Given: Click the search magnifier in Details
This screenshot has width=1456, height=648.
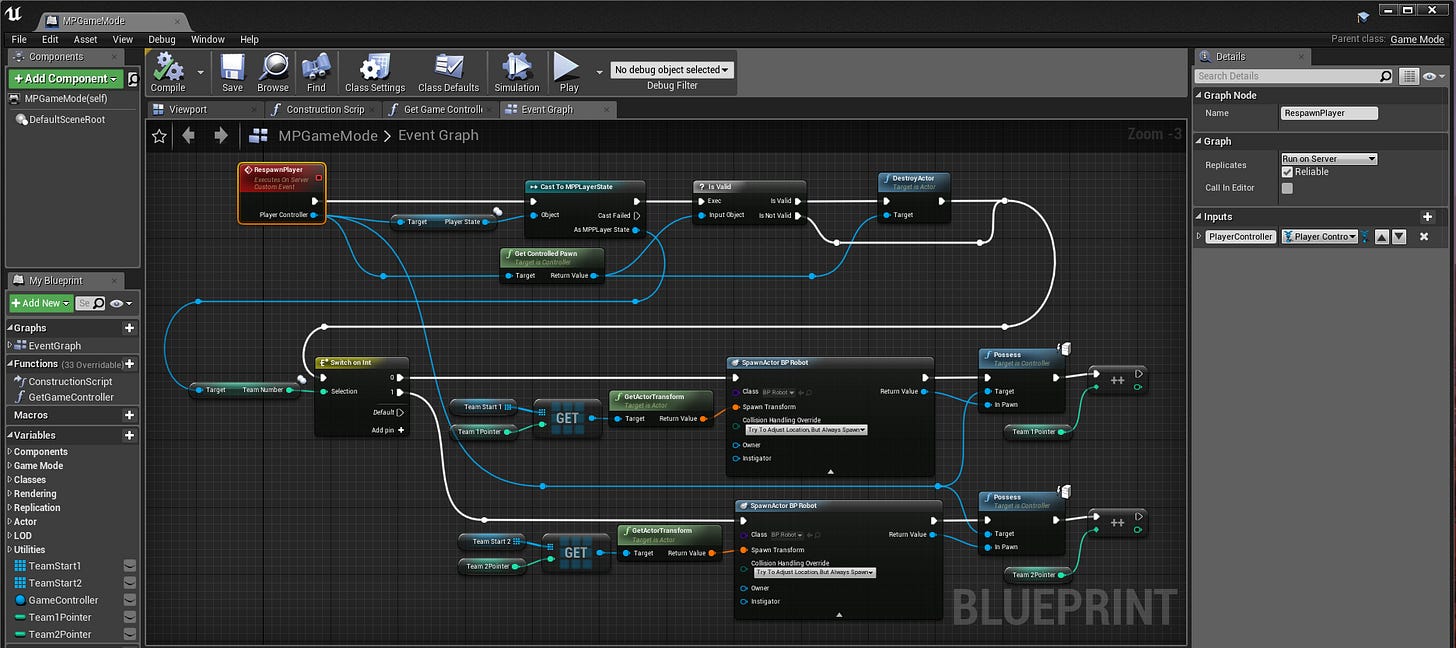Looking at the screenshot, I should tap(1385, 76).
